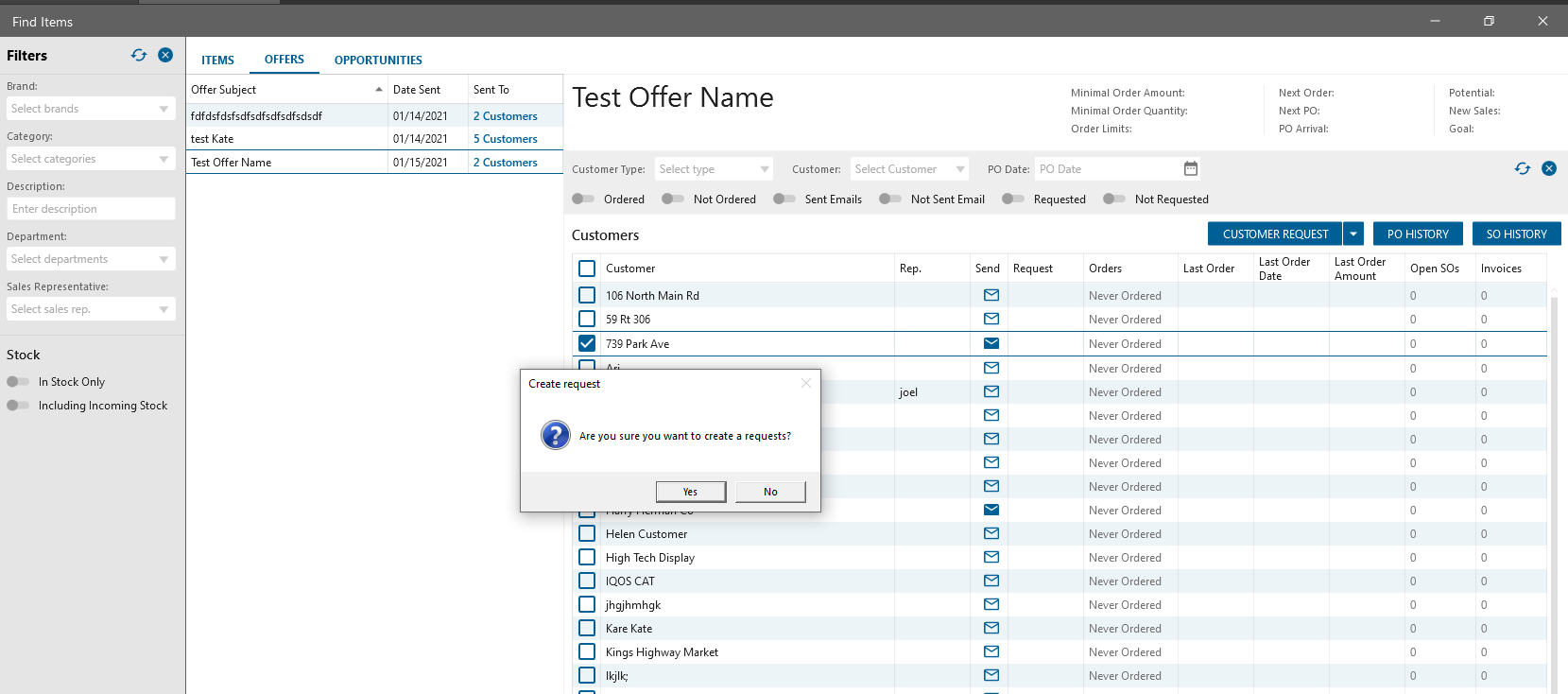
Task: Click the send email icon for IQOS CAT
Action: [x=991, y=581]
